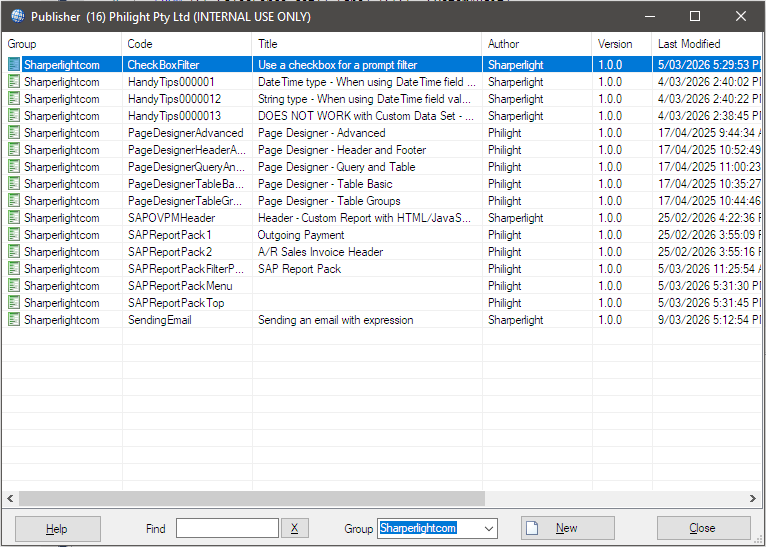This screenshot has height=547, width=766.
Task: Click the '17/04/2025 9:44:34' modified date
Action: (709, 133)
